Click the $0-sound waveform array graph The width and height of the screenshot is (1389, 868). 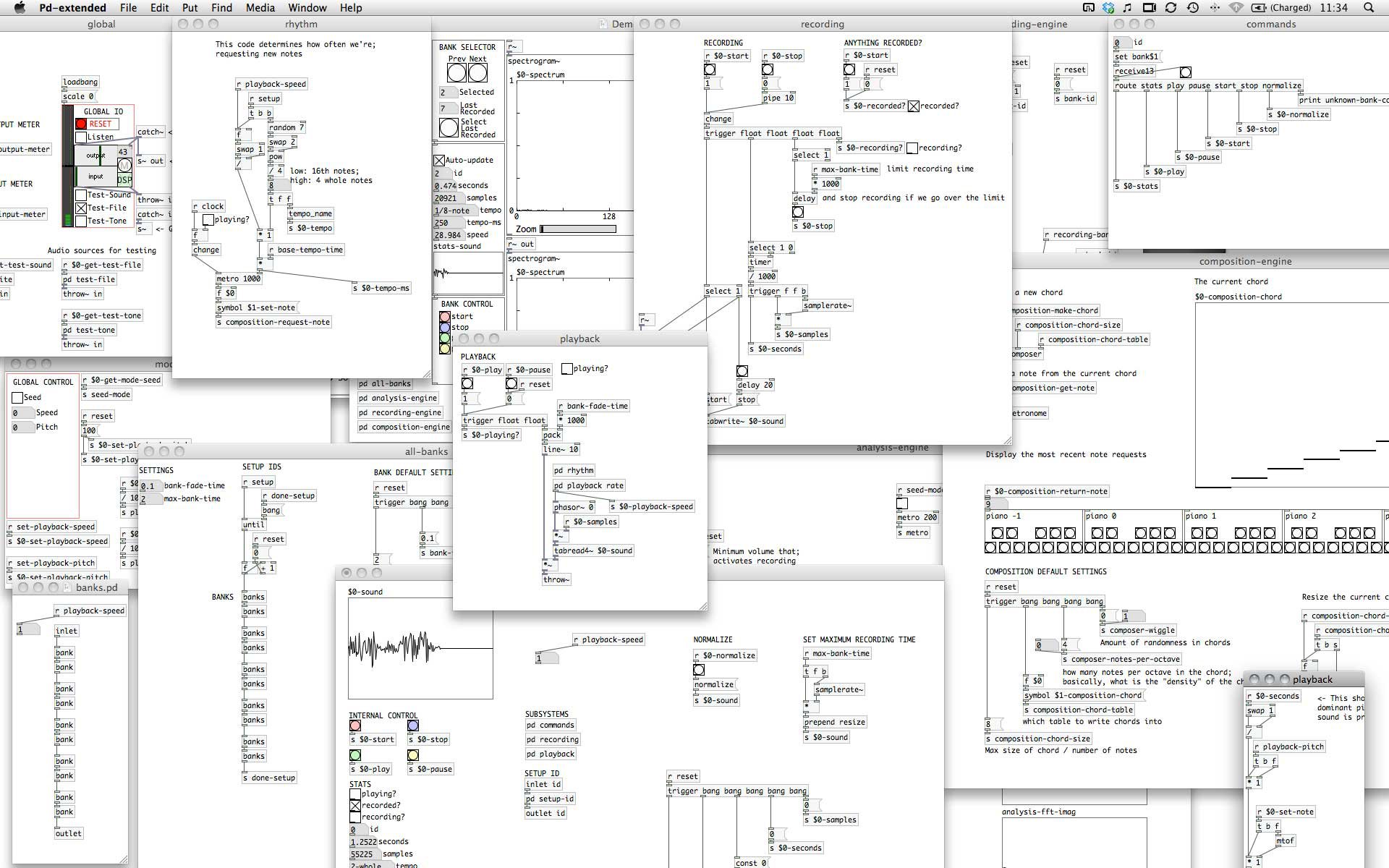click(x=420, y=648)
